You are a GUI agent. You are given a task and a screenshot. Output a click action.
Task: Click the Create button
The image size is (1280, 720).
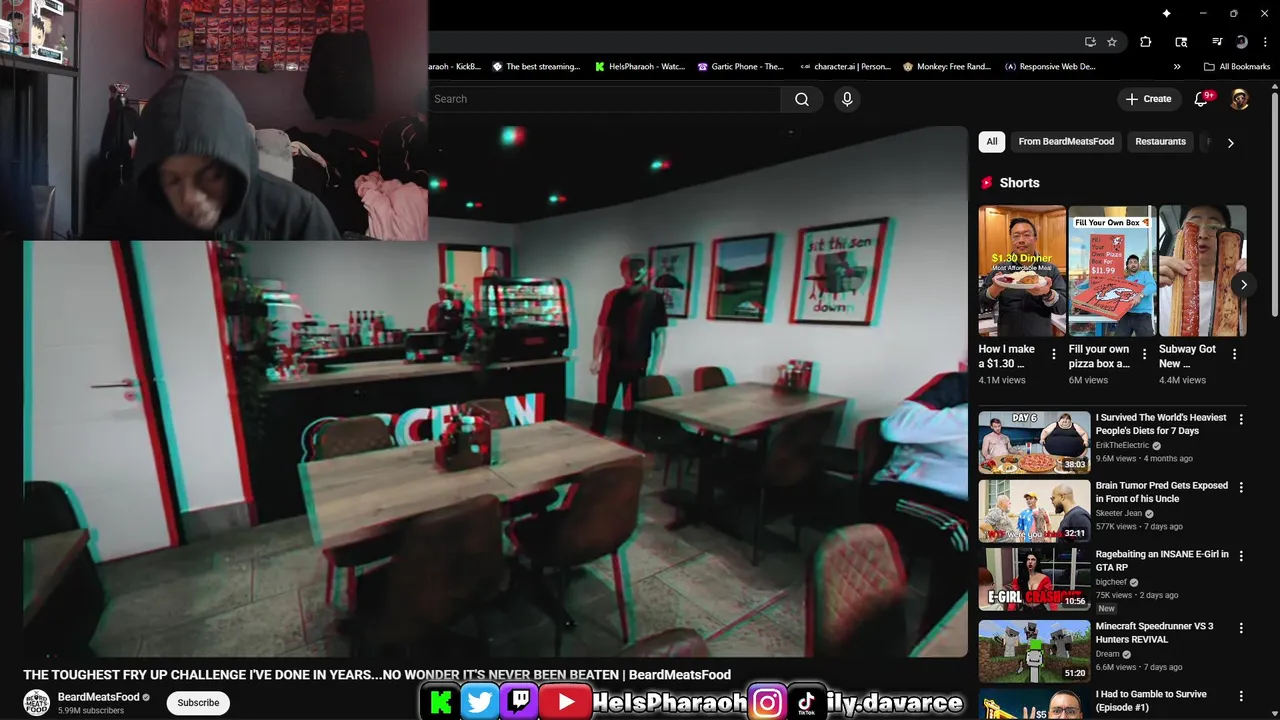tap(1148, 99)
